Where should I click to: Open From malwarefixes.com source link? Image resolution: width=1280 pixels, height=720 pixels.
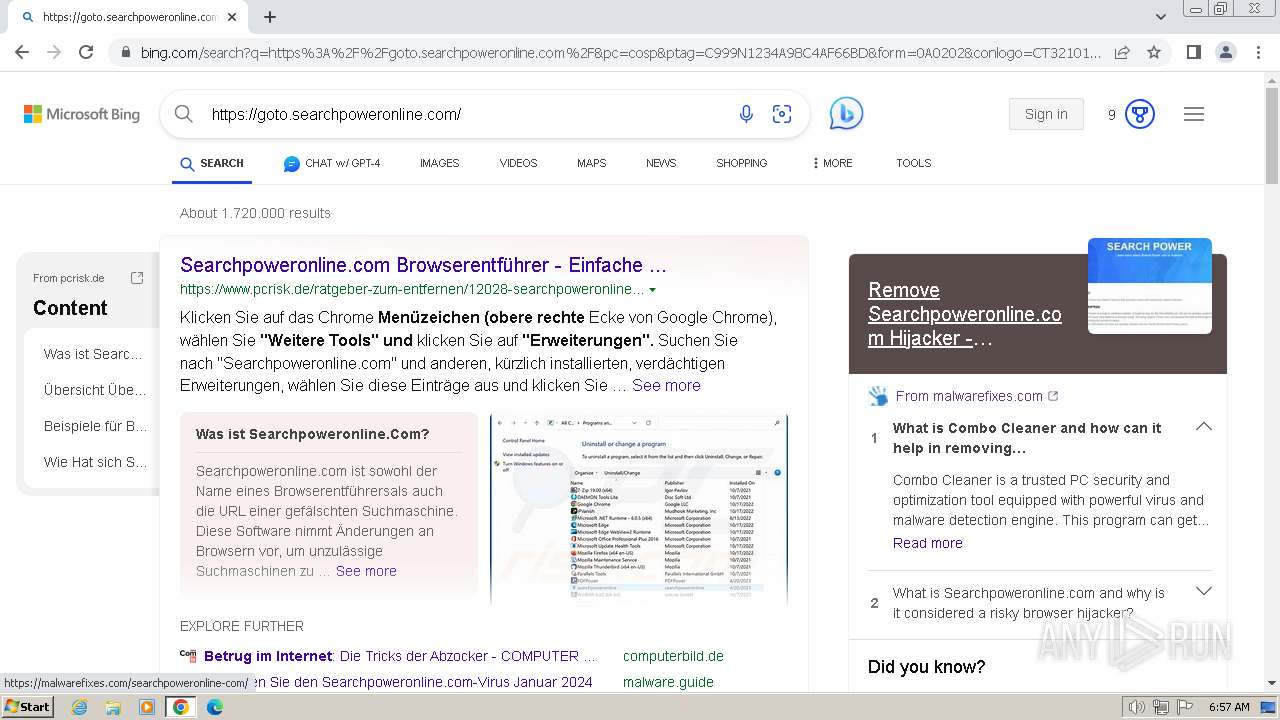coord(969,396)
